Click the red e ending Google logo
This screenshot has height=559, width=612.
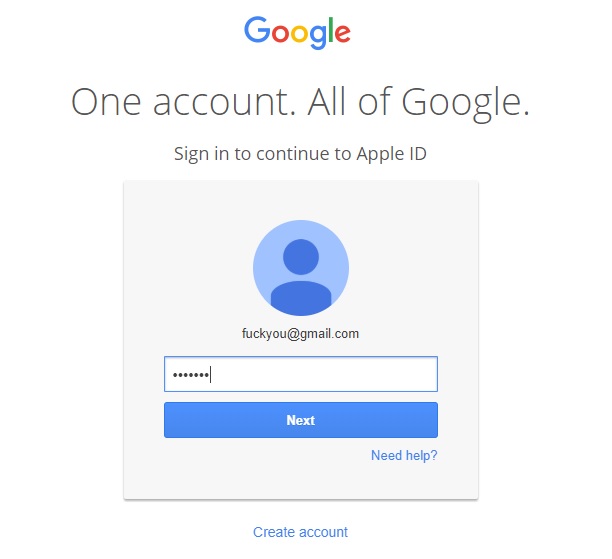point(343,34)
